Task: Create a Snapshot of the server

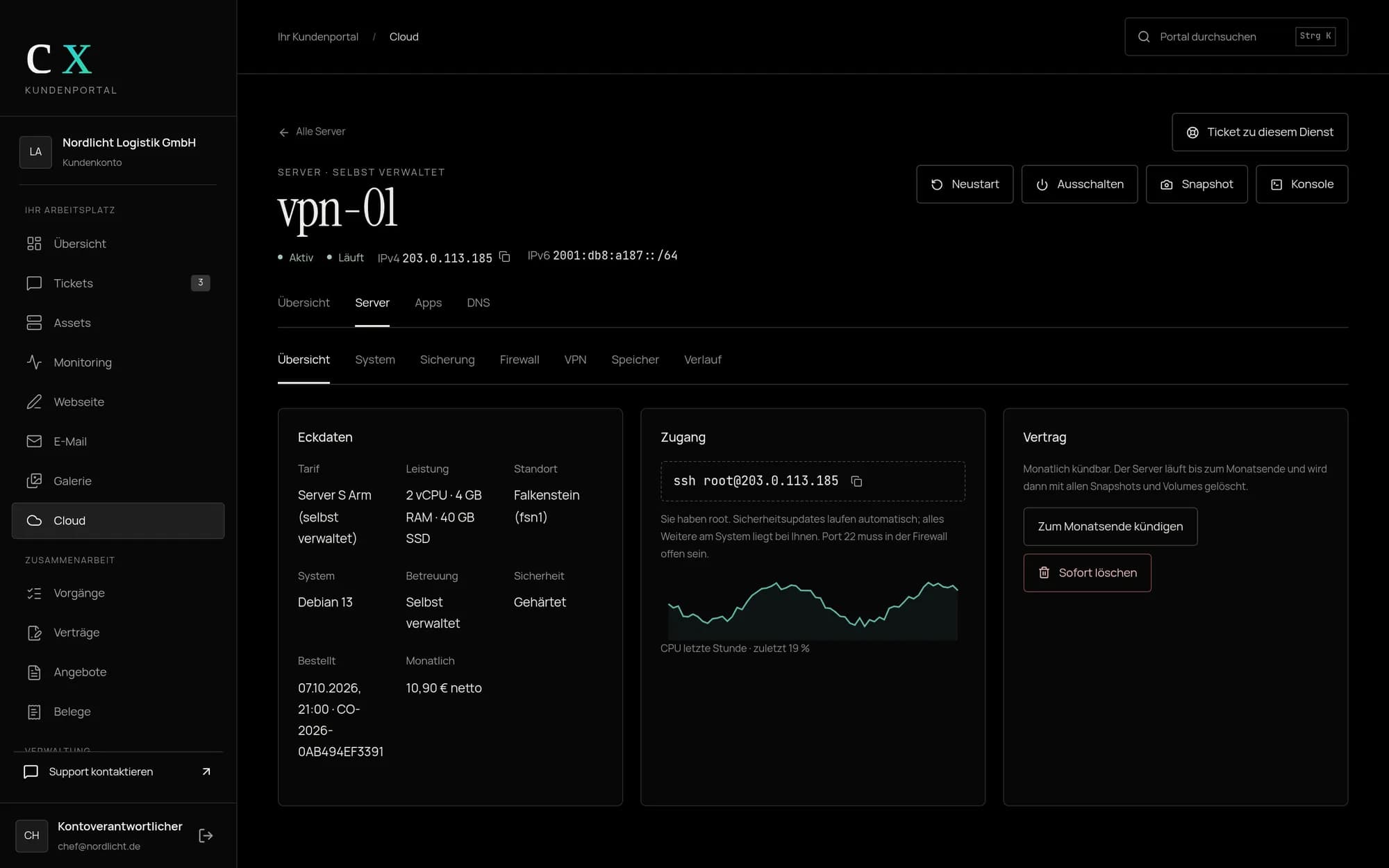Action: pyautogui.click(x=1197, y=184)
